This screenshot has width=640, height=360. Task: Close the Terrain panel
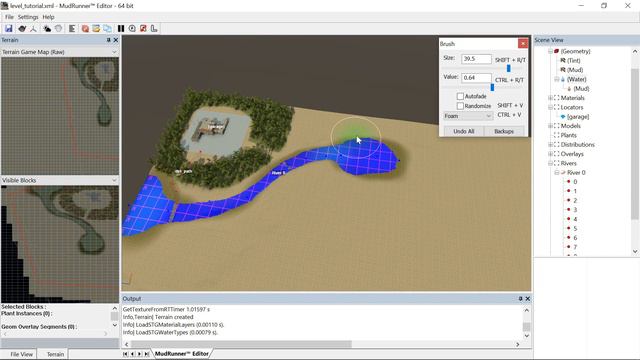click(116, 40)
